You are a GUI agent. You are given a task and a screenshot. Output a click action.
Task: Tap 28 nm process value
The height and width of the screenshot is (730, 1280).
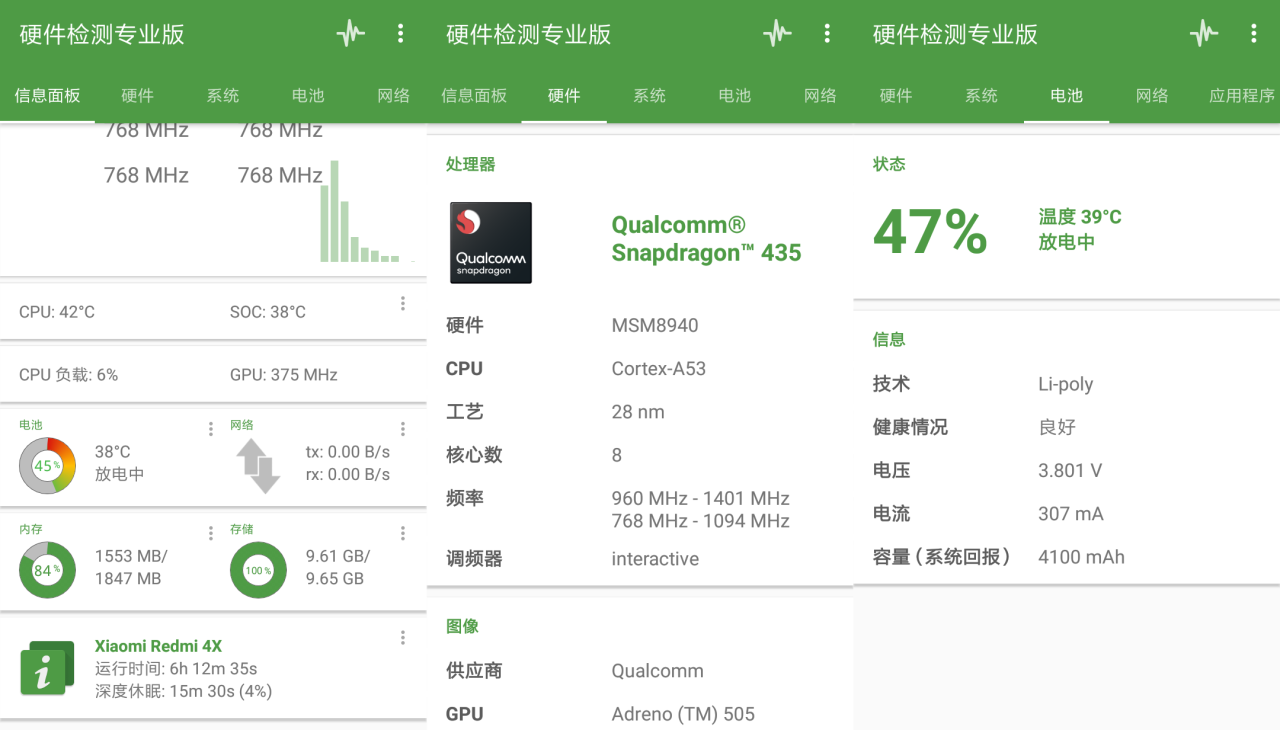pos(638,411)
